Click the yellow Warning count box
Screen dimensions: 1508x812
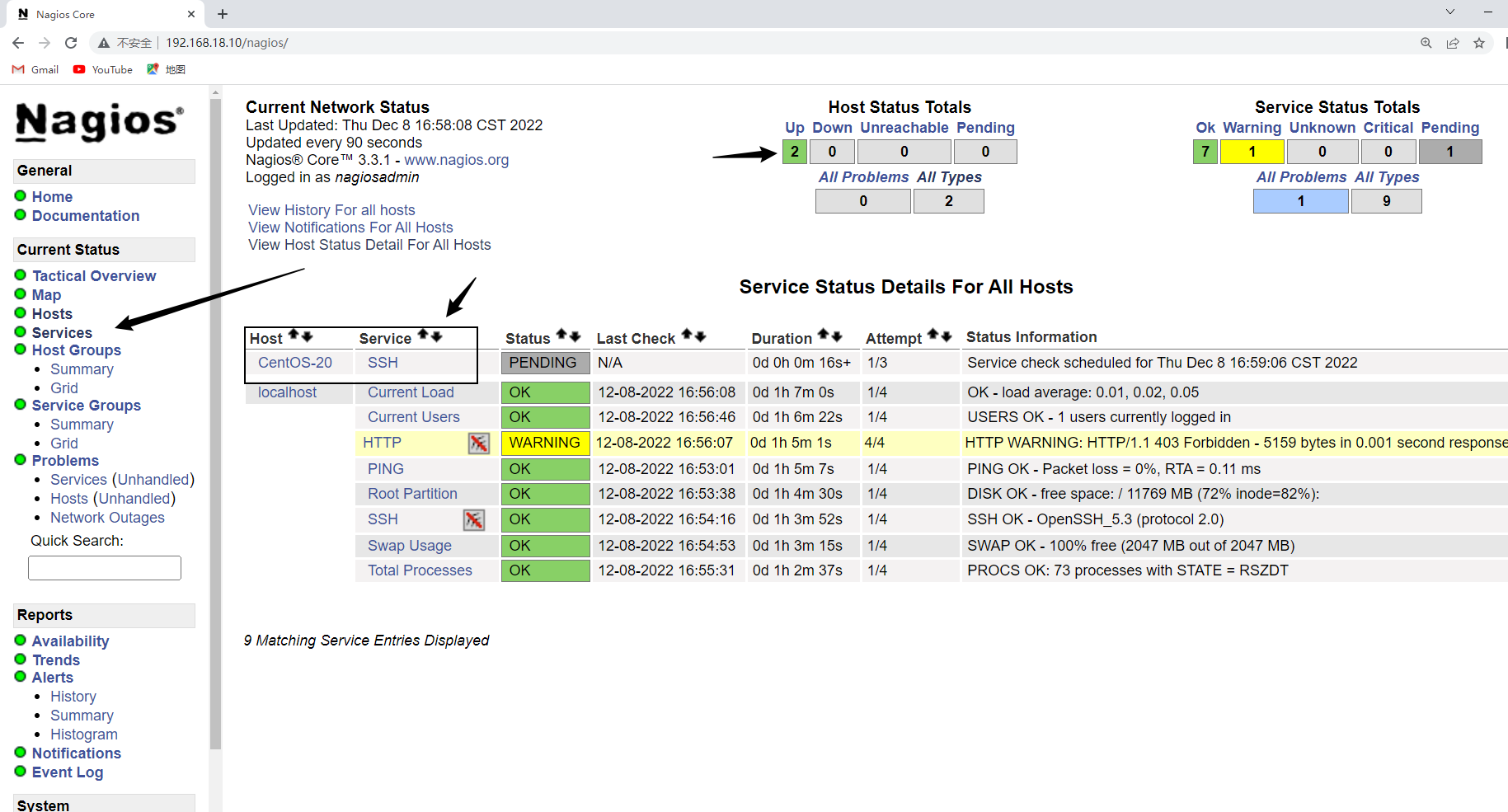click(x=1252, y=152)
